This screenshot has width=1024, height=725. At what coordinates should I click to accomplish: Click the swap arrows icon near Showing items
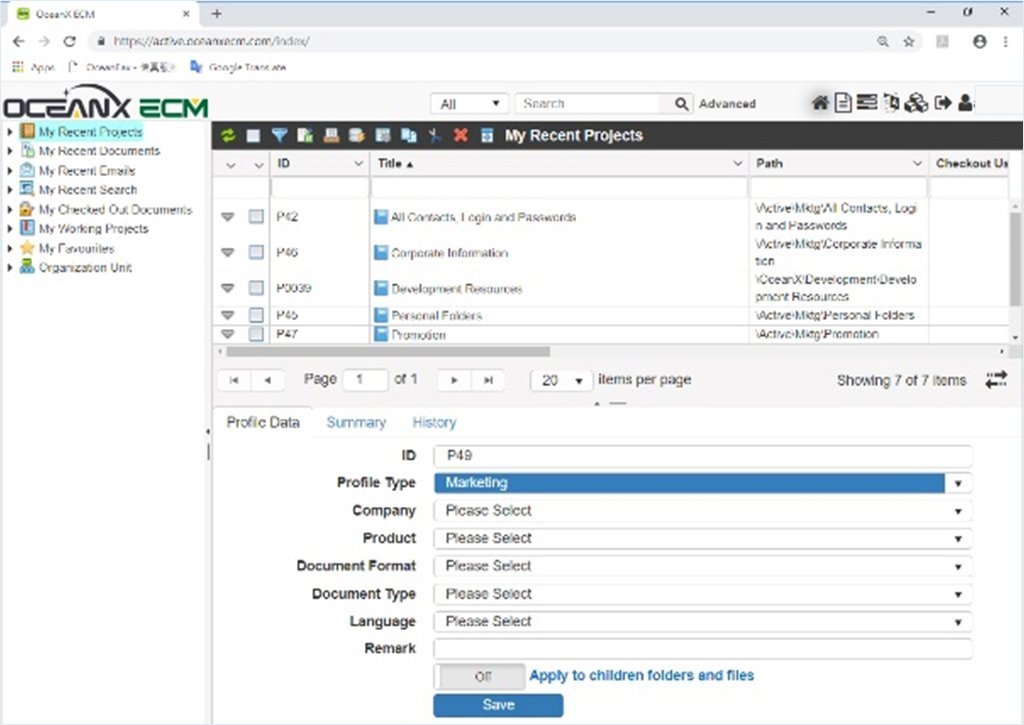[x=996, y=379]
